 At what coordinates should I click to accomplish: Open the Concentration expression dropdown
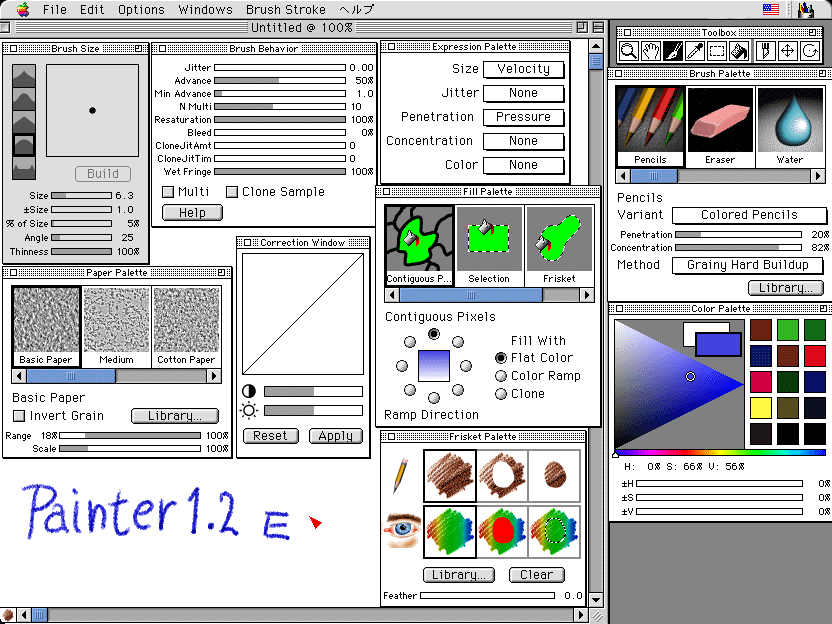point(524,141)
